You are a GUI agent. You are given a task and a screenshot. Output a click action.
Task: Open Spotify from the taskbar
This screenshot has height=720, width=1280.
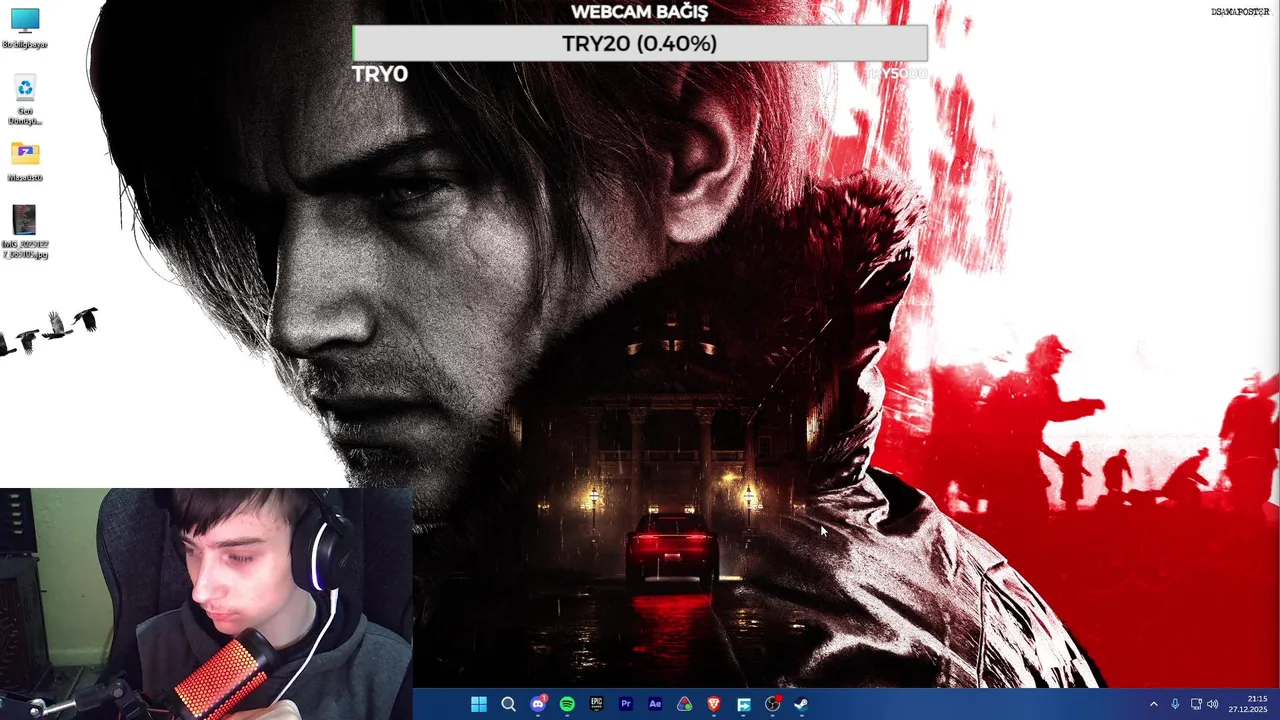click(567, 704)
